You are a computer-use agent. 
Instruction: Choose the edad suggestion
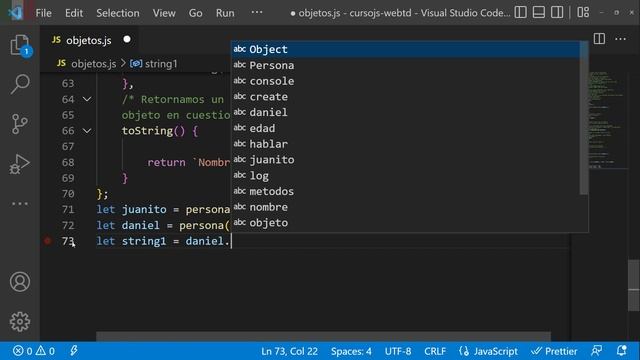[x=406, y=128]
